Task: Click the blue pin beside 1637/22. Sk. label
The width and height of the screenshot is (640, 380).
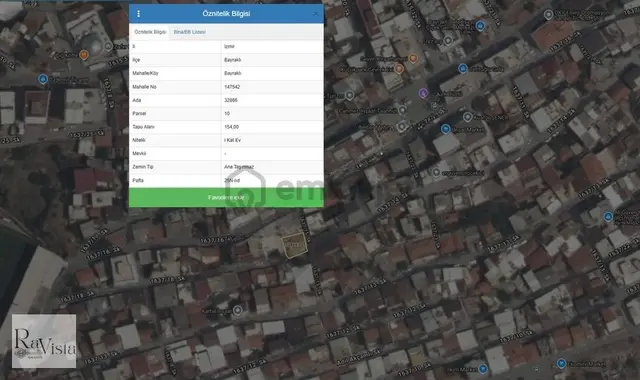Action: point(608,216)
